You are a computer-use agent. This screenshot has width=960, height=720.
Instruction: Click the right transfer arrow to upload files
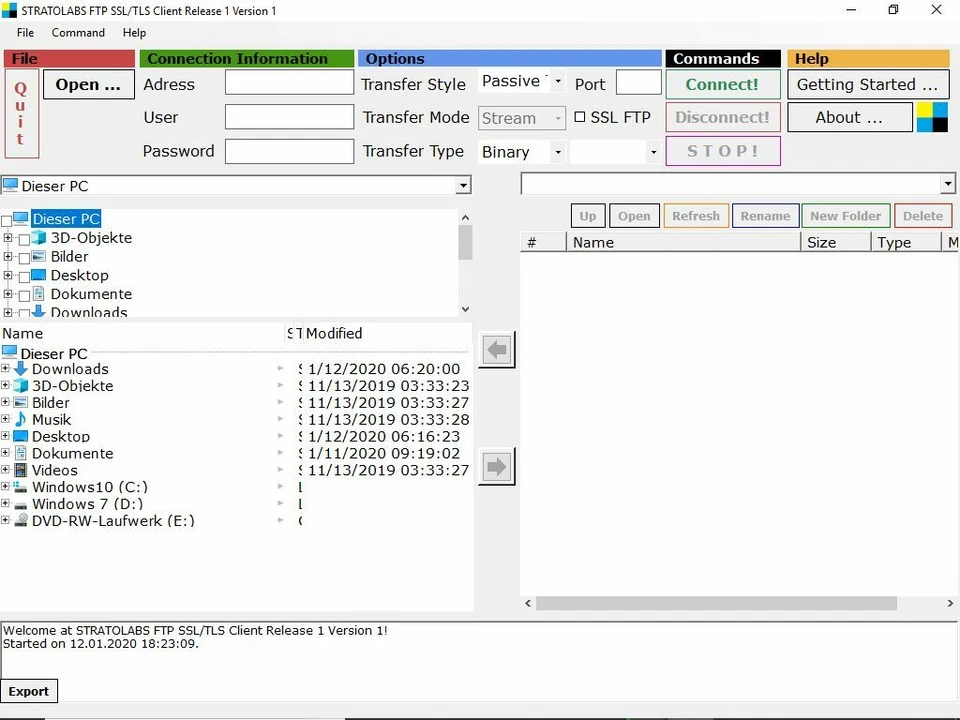(496, 465)
